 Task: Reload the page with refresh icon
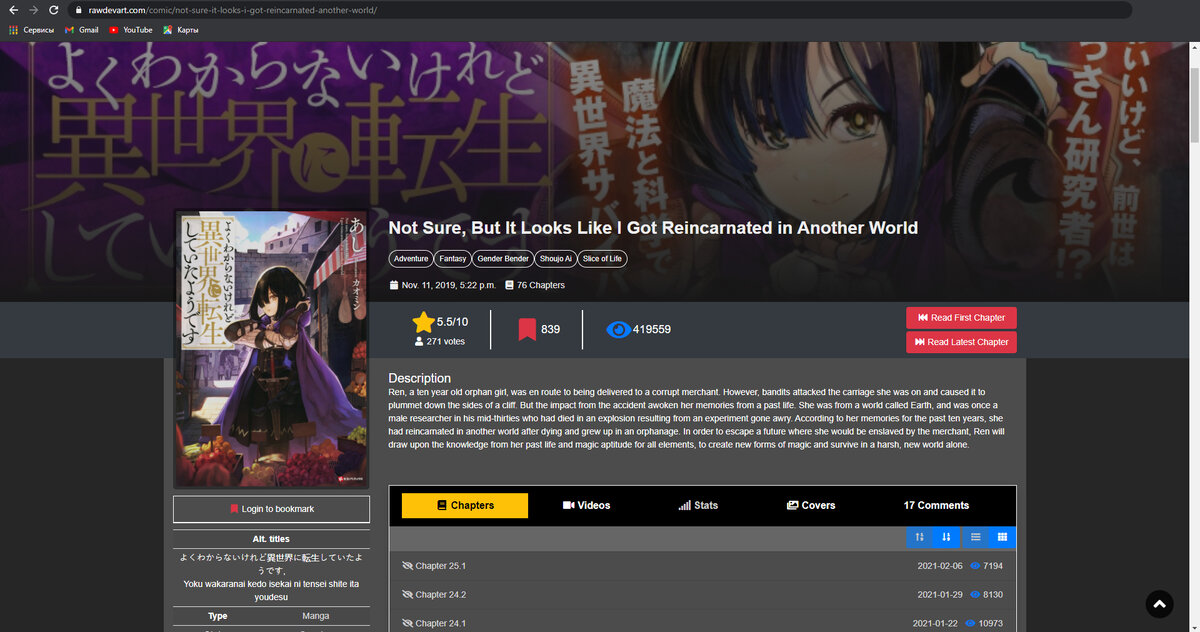pos(55,10)
